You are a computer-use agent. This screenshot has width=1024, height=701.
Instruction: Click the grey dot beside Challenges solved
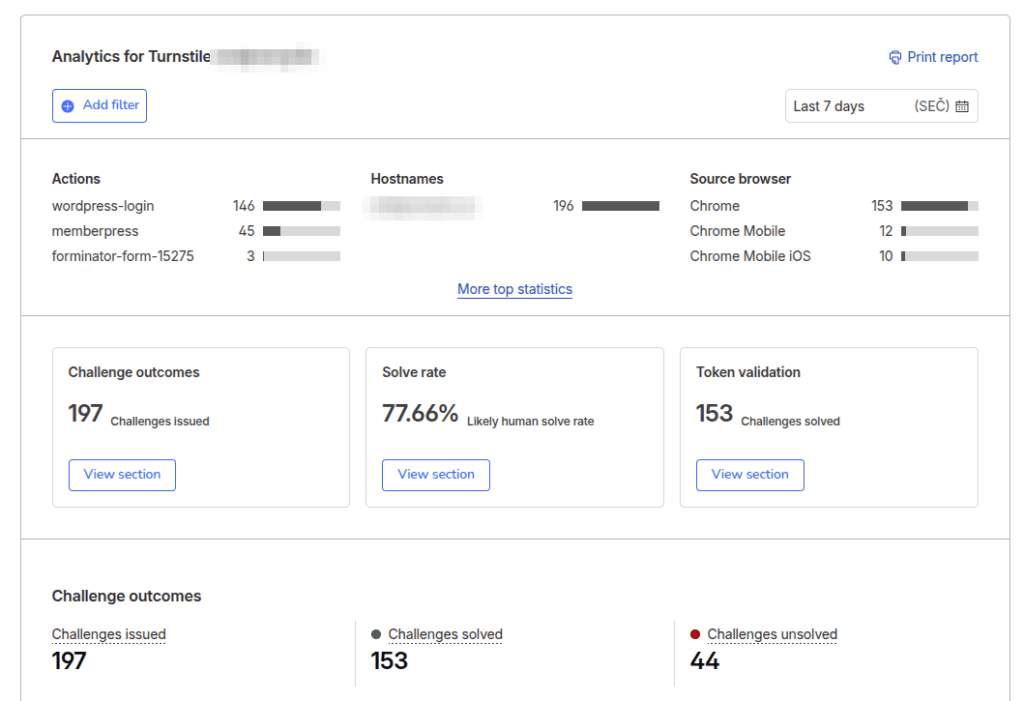376,634
